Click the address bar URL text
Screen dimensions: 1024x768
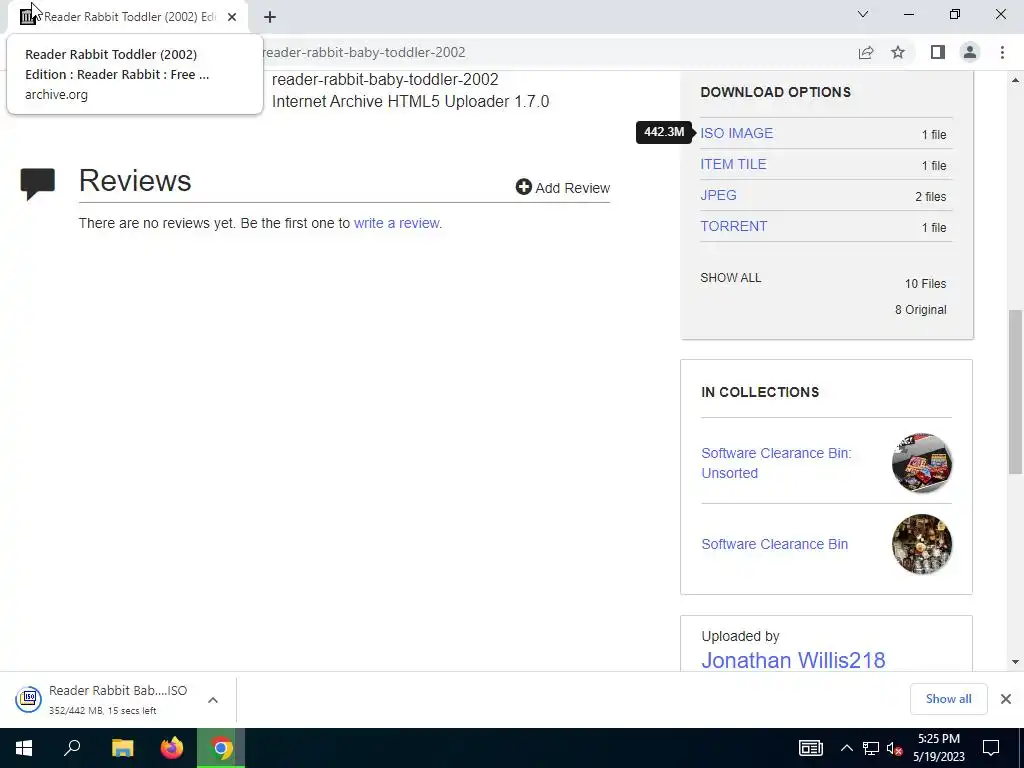pyautogui.click(x=364, y=52)
